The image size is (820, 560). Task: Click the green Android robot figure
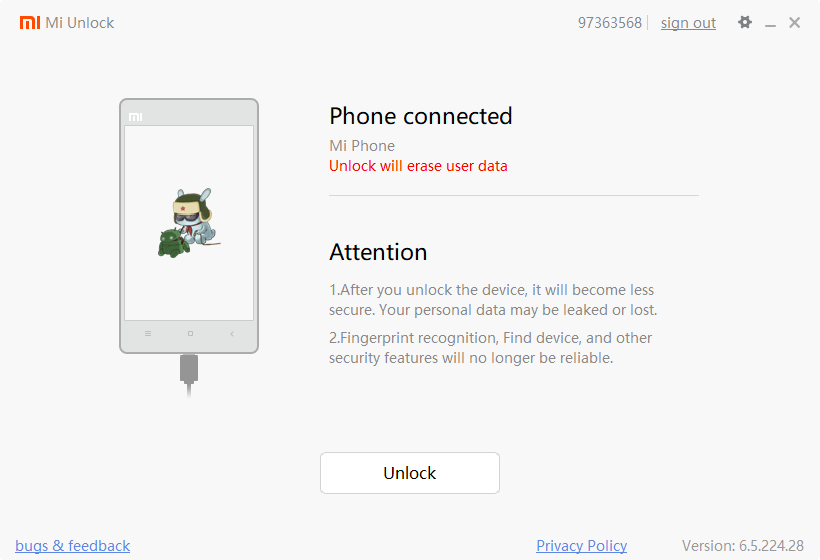click(173, 243)
